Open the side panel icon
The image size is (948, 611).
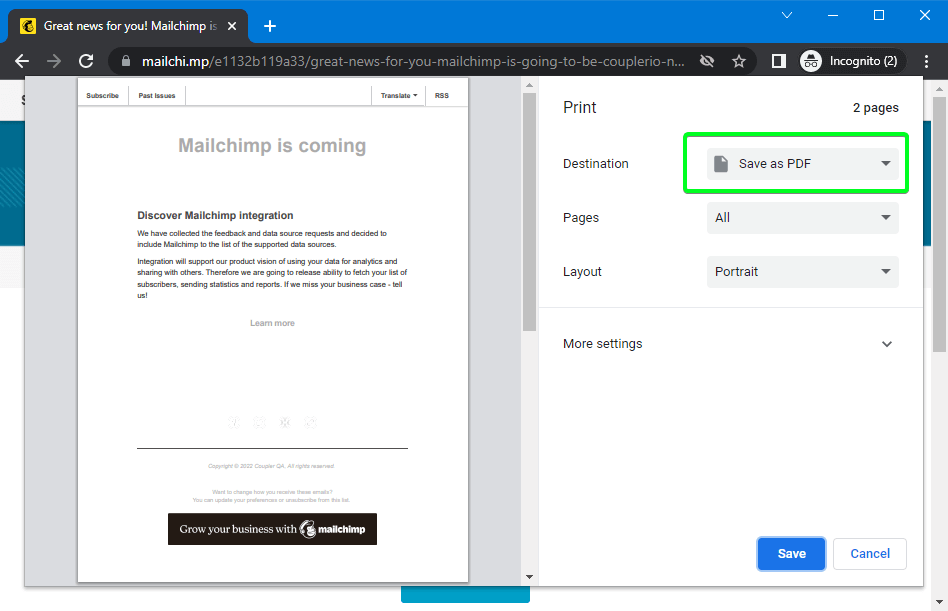779,61
